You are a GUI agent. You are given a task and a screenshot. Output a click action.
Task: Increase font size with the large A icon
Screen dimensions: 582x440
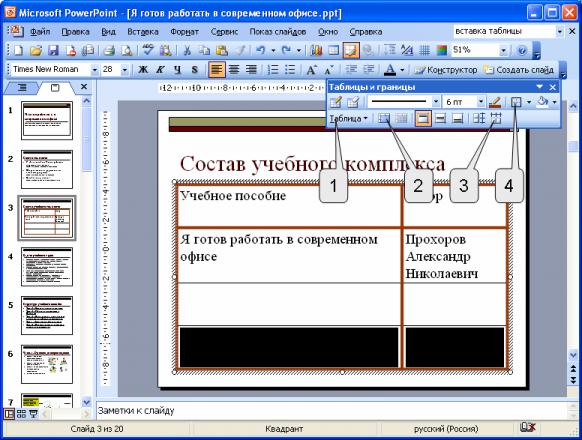pyautogui.click(x=311, y=69)
